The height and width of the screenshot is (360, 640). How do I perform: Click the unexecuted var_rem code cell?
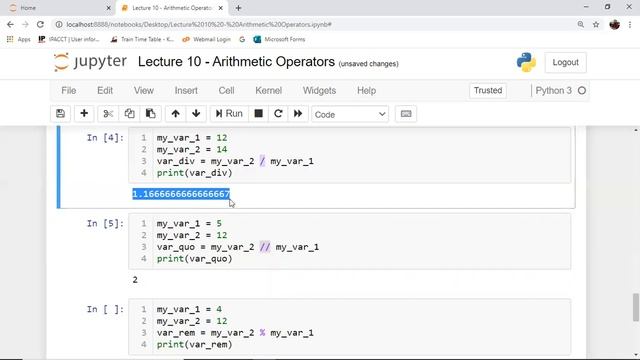[350, 327]
